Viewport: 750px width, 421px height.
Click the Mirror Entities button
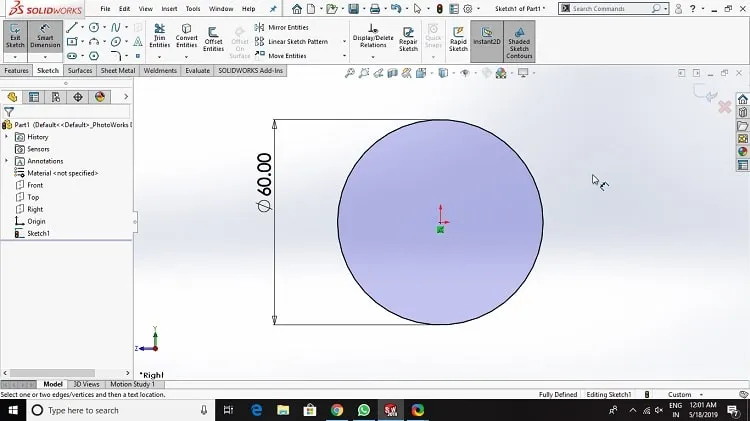282,27
